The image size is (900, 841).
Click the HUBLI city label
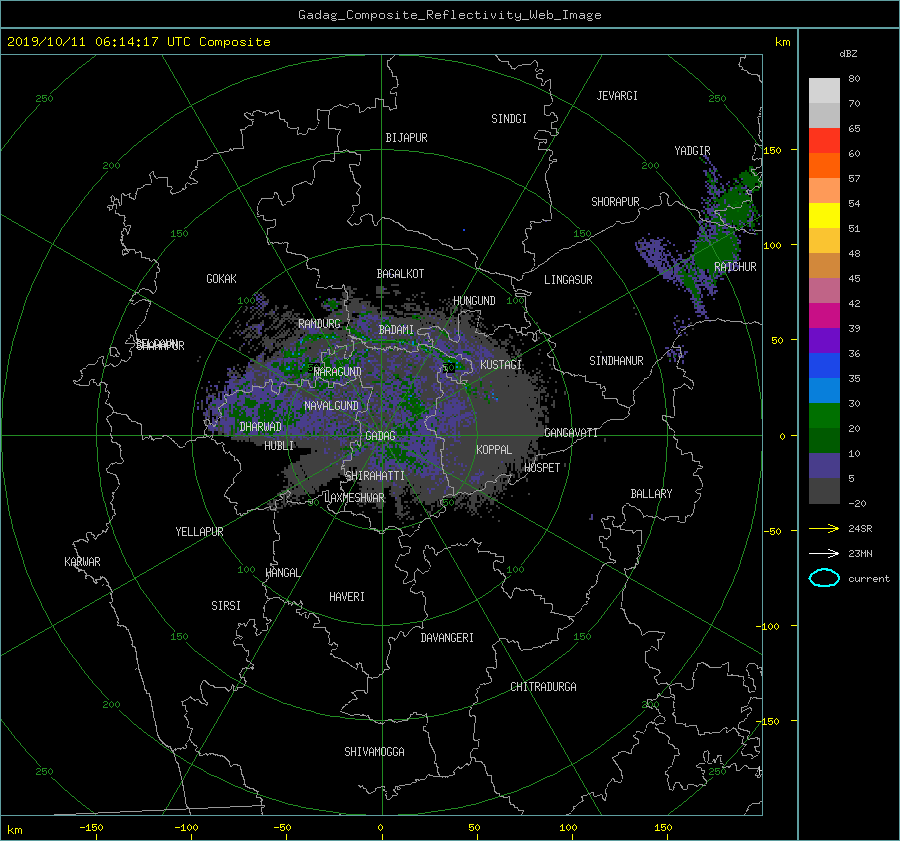point(279,445)
